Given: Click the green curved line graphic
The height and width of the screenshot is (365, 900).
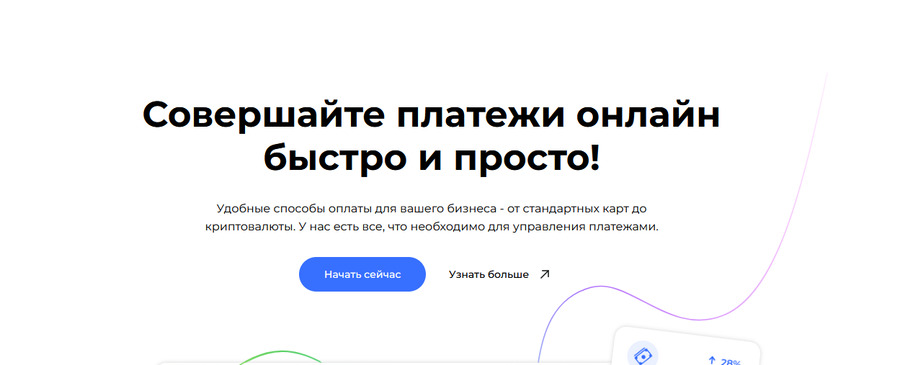Looking at the screenshot, I should (x=280, y=358).
